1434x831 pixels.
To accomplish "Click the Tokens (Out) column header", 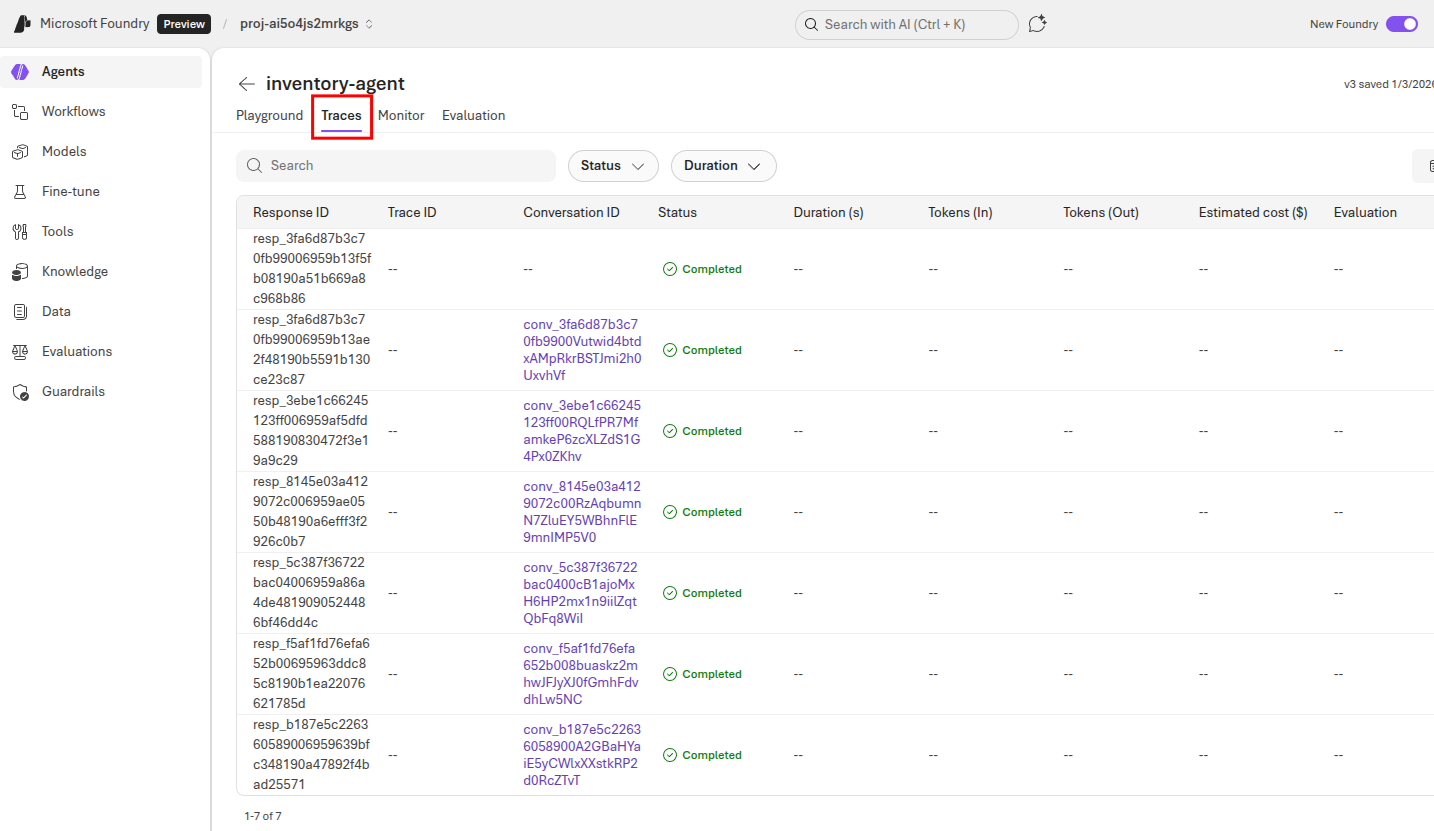I will 1101,213.
